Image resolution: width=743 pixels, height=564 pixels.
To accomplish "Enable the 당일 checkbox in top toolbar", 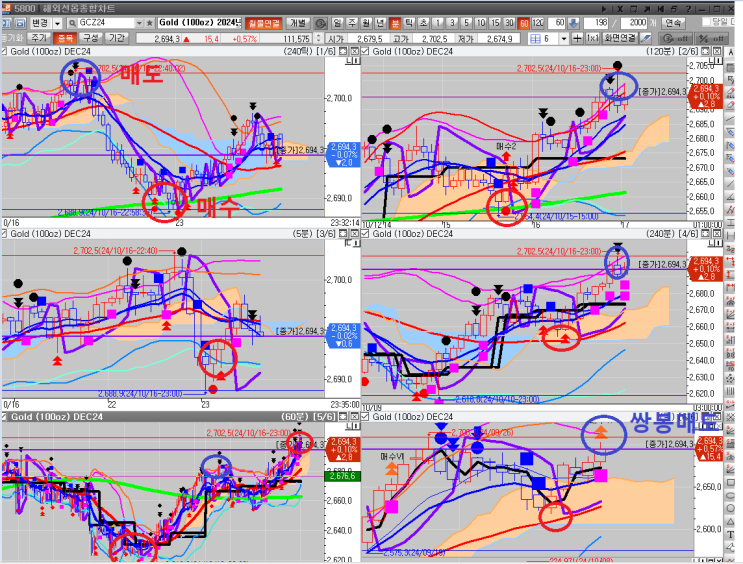I will click(707, 22).
